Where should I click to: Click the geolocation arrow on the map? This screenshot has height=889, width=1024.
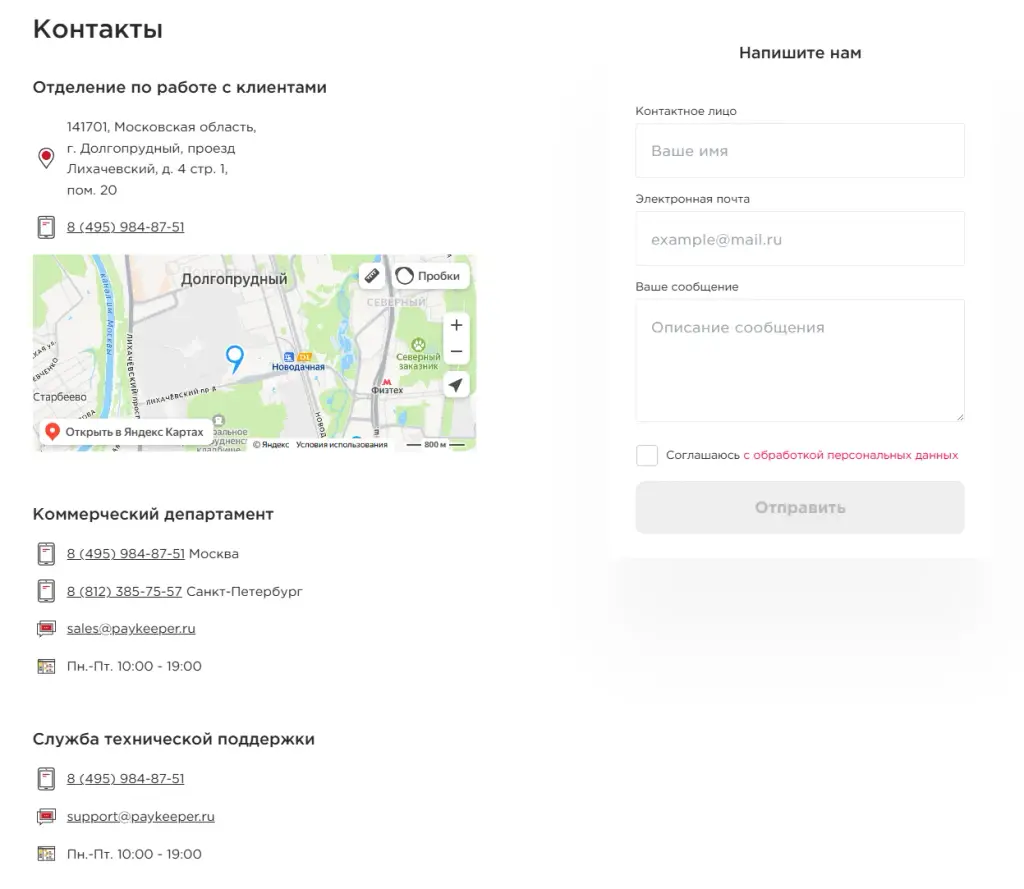[x=456, y=385]
